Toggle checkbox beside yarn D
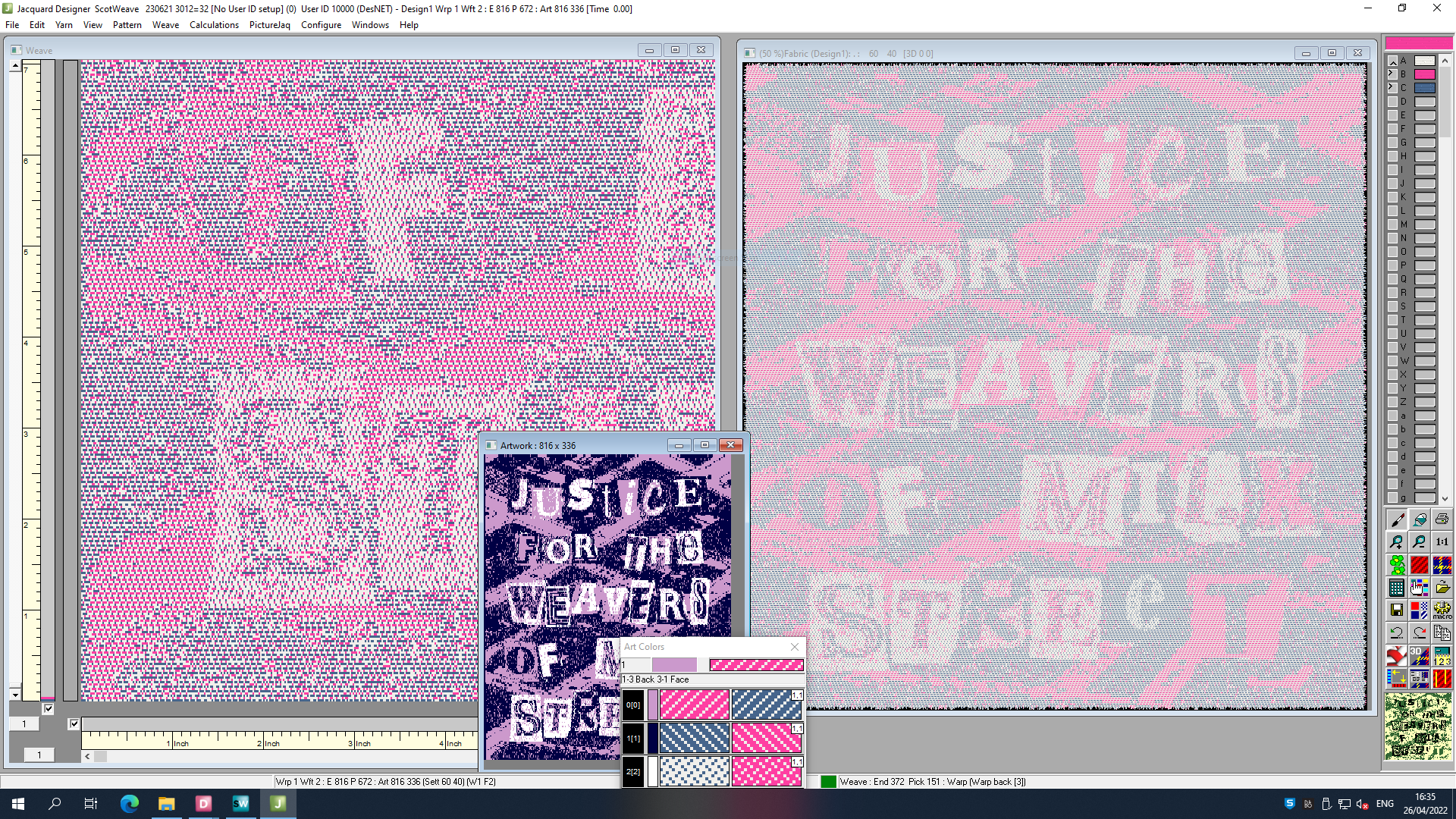 [1392, 102]
